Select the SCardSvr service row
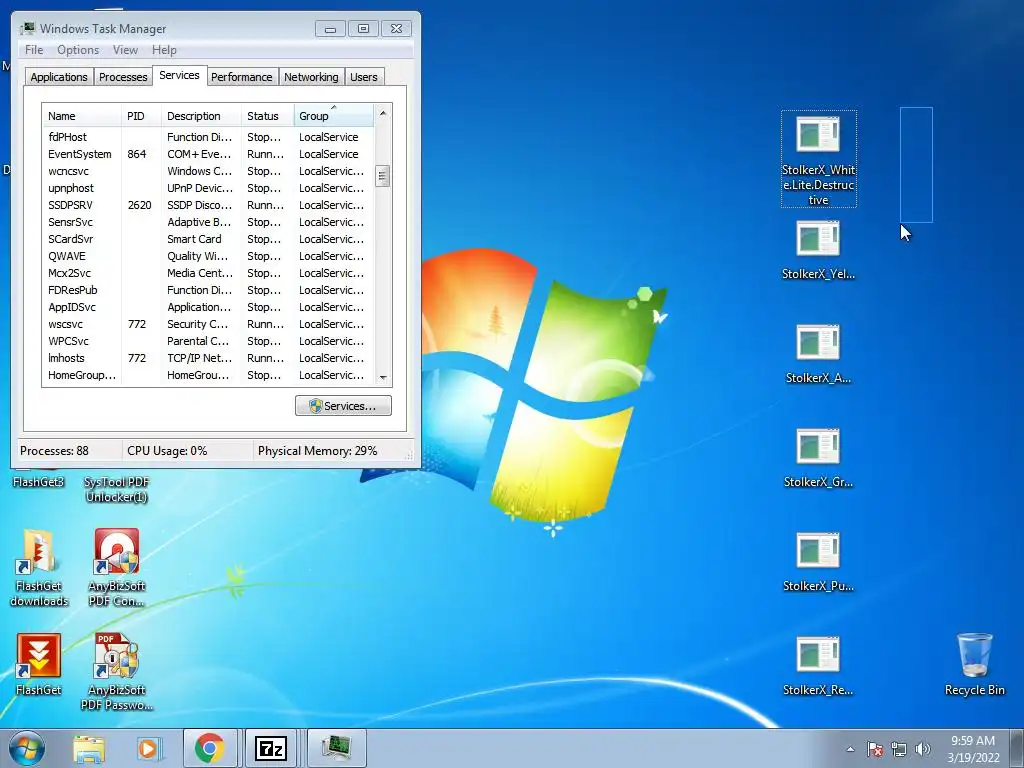This screenshot has height=768, width=1024. (208, 239)
